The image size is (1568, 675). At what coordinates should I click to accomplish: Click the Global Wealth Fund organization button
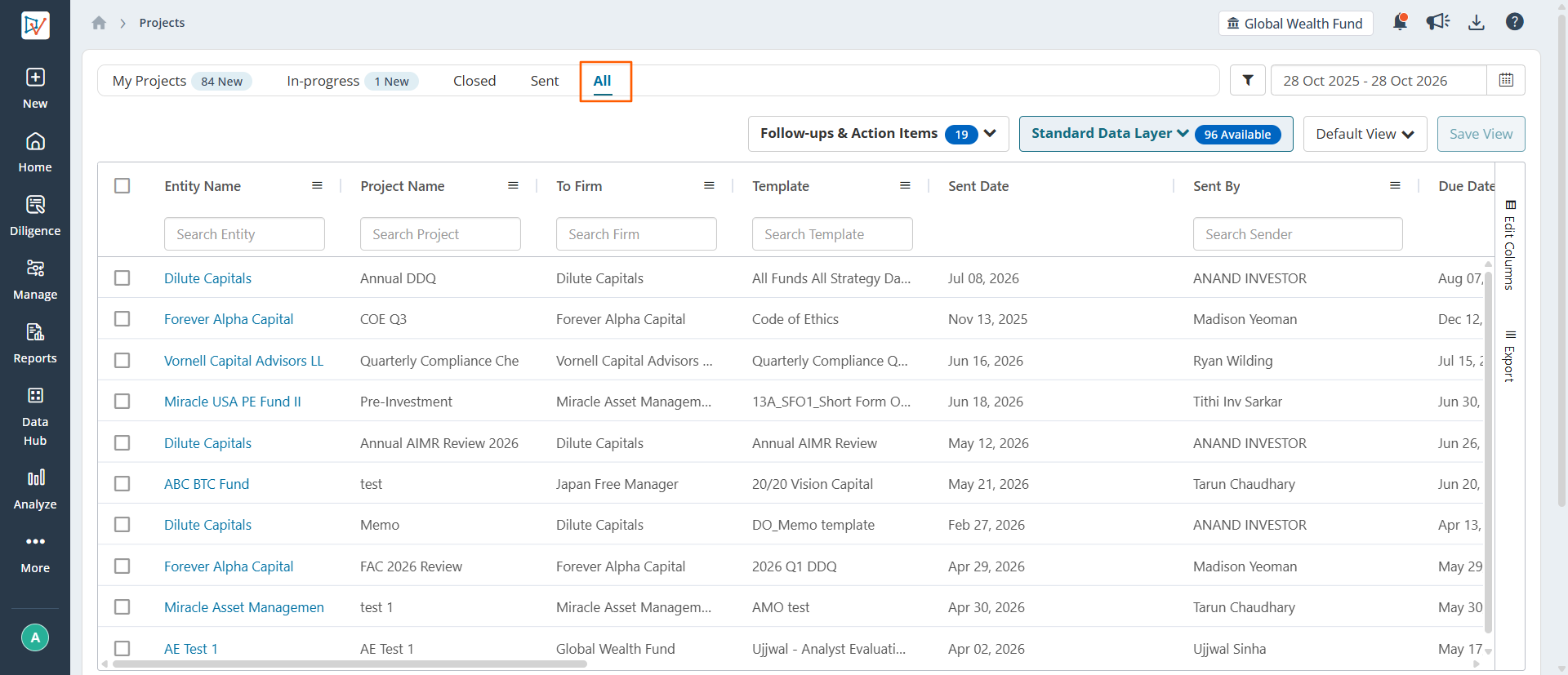pyautogui.click(x=1295, y=24)
